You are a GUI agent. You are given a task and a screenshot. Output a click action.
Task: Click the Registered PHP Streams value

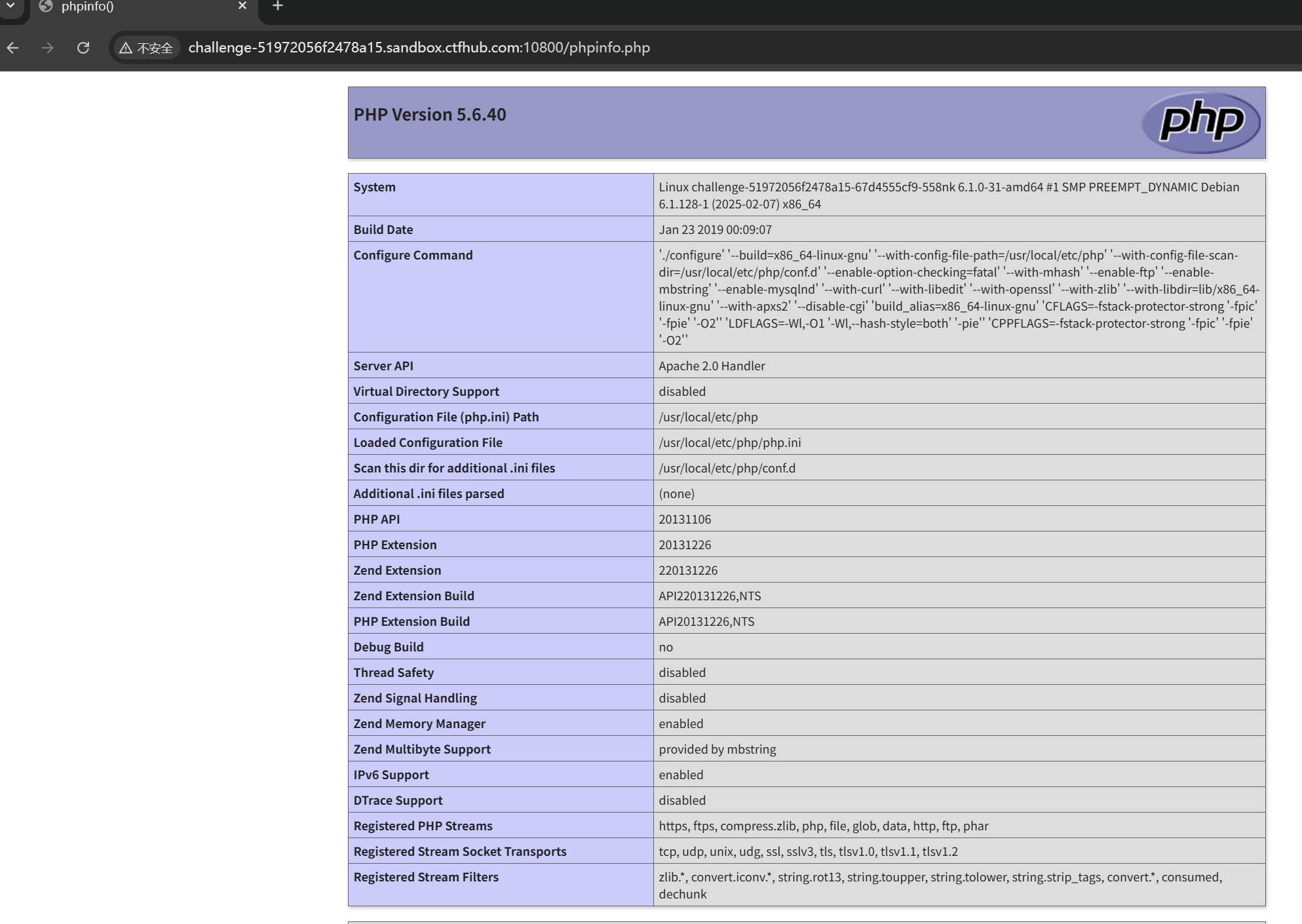click(x=823, y=826)
